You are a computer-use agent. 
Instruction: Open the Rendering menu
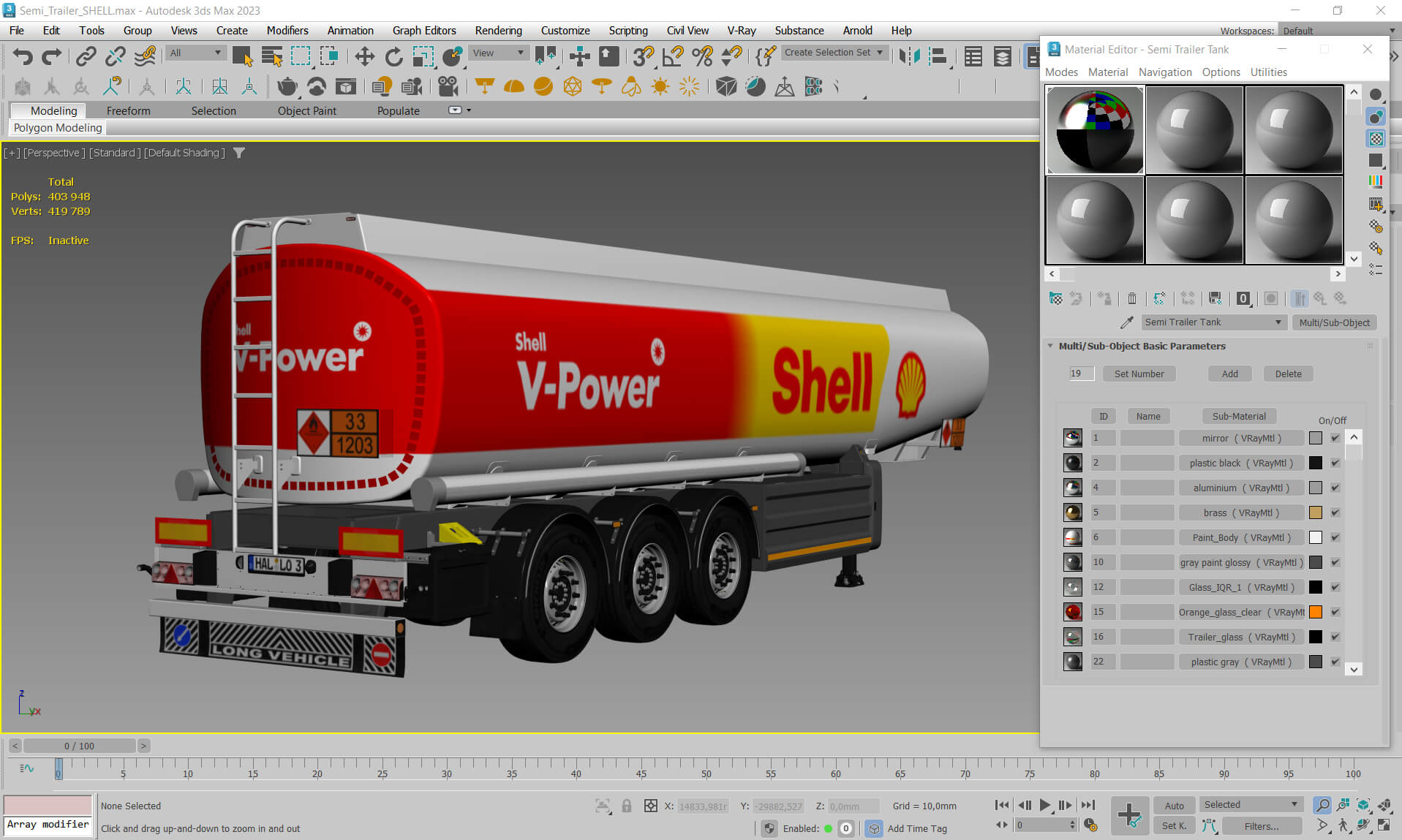[498, 31]
